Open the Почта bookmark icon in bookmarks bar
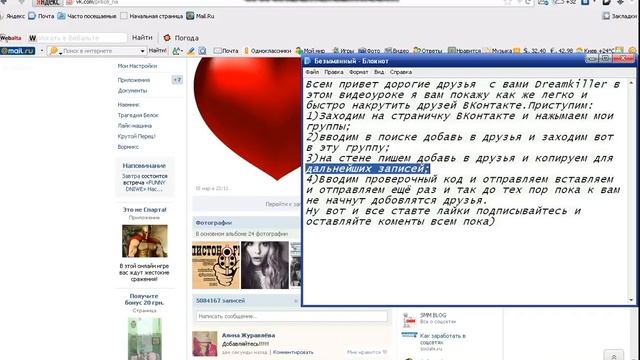This screenshot has width=640, height=360. point(32,16)
